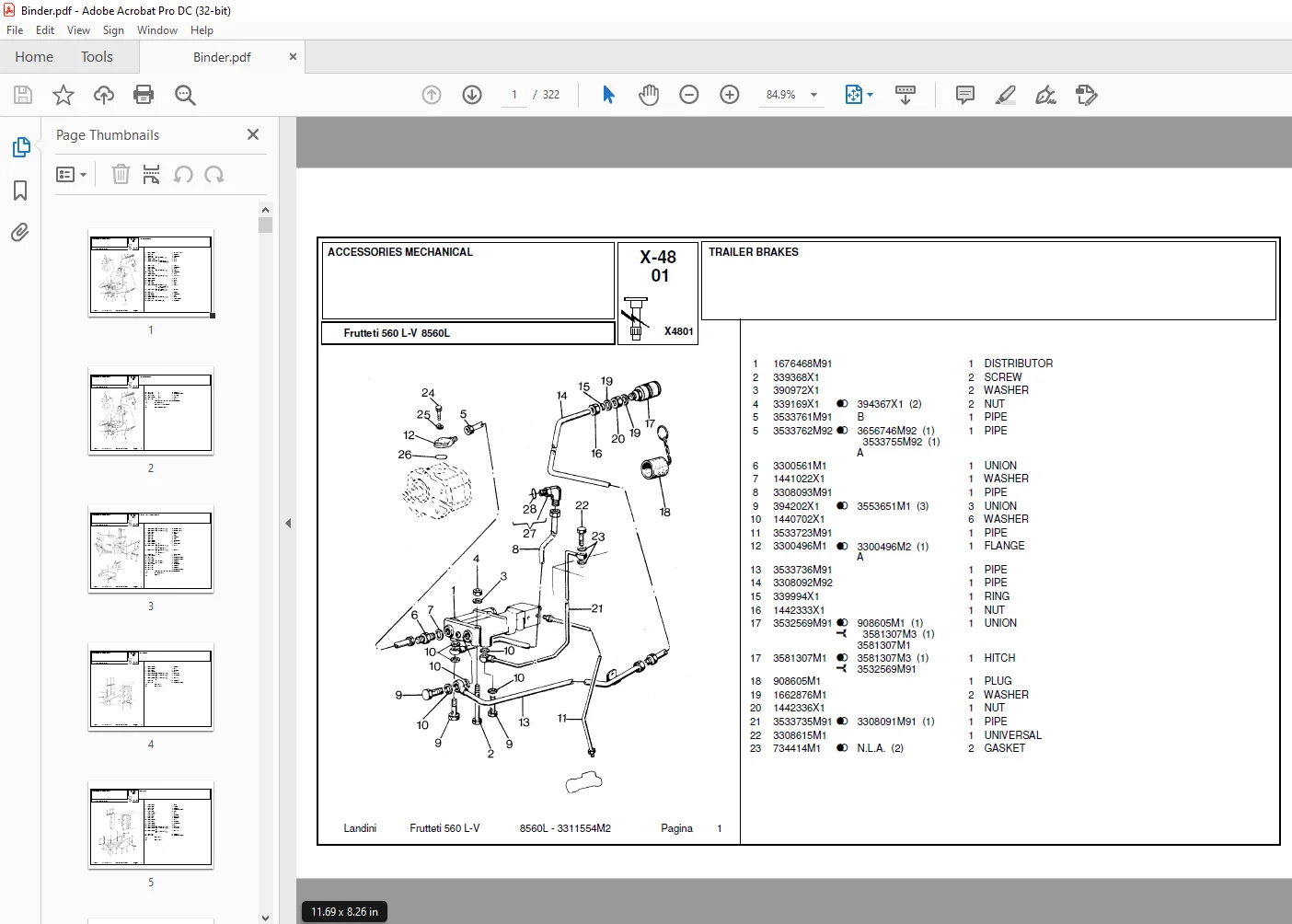1292x924 pixels.
Task: Activate the Hand pan tool
Action: [649, 95]
